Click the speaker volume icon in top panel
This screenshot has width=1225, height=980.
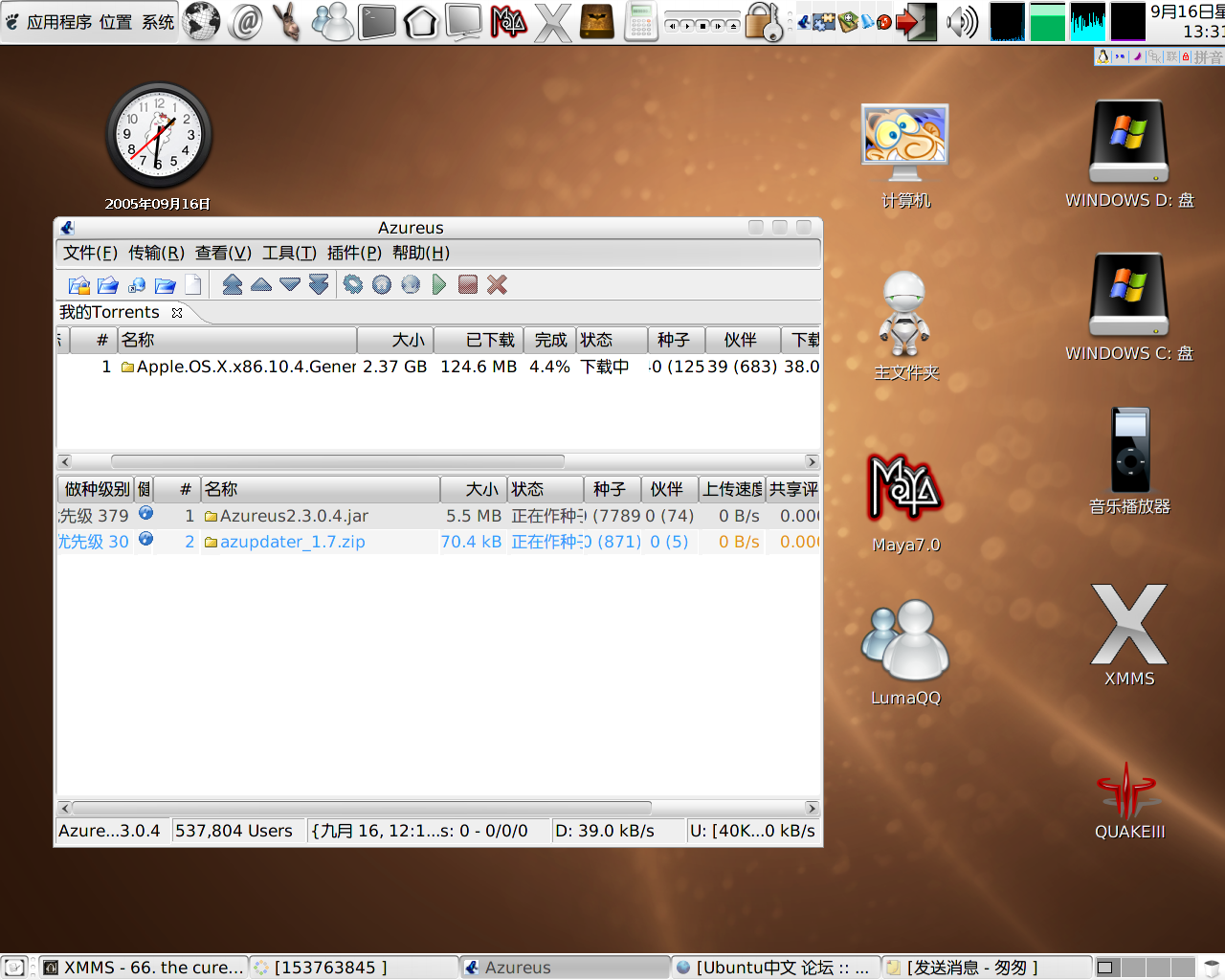click(961, 21)
